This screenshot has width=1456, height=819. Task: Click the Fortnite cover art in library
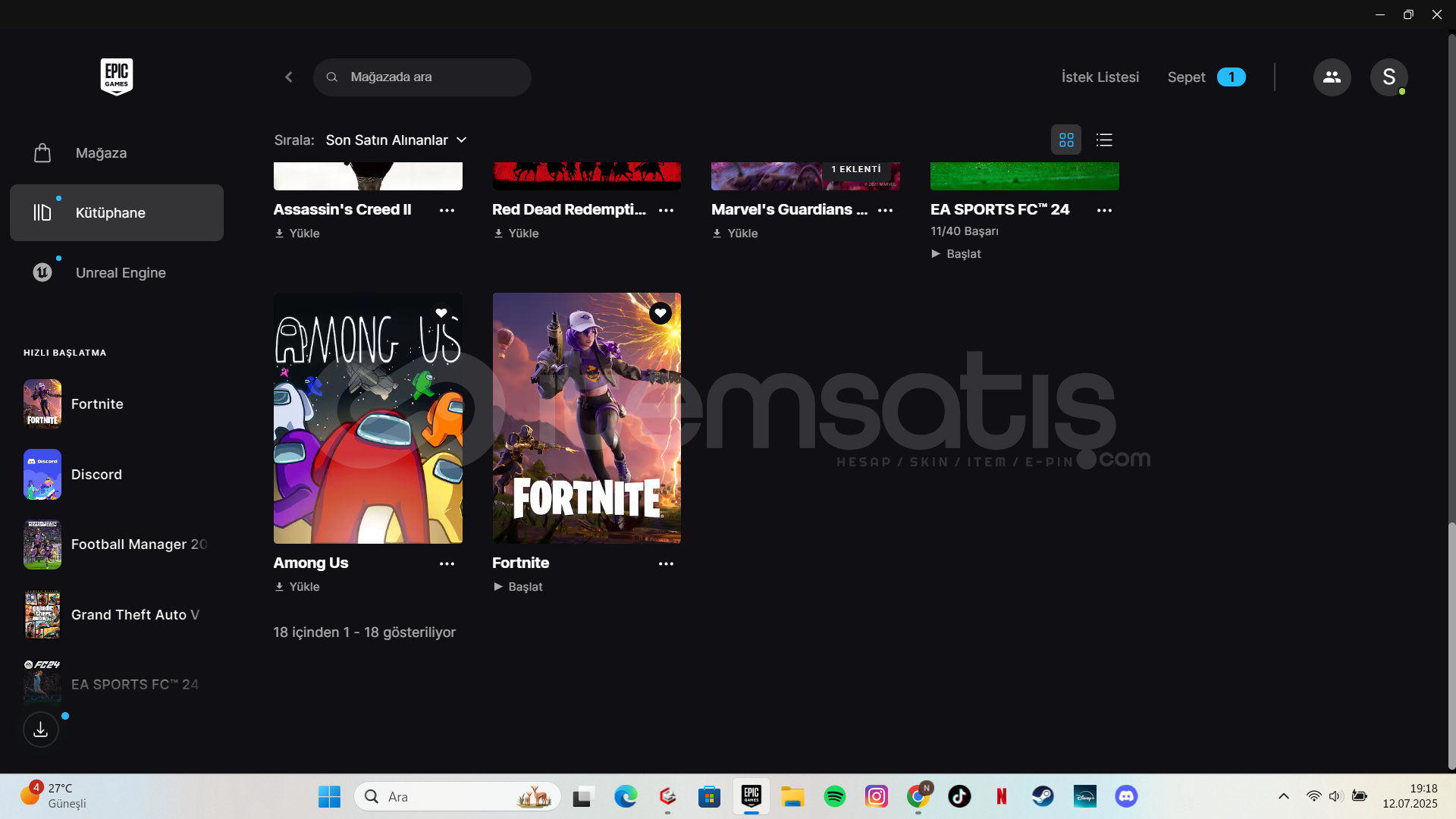(587, 418)
